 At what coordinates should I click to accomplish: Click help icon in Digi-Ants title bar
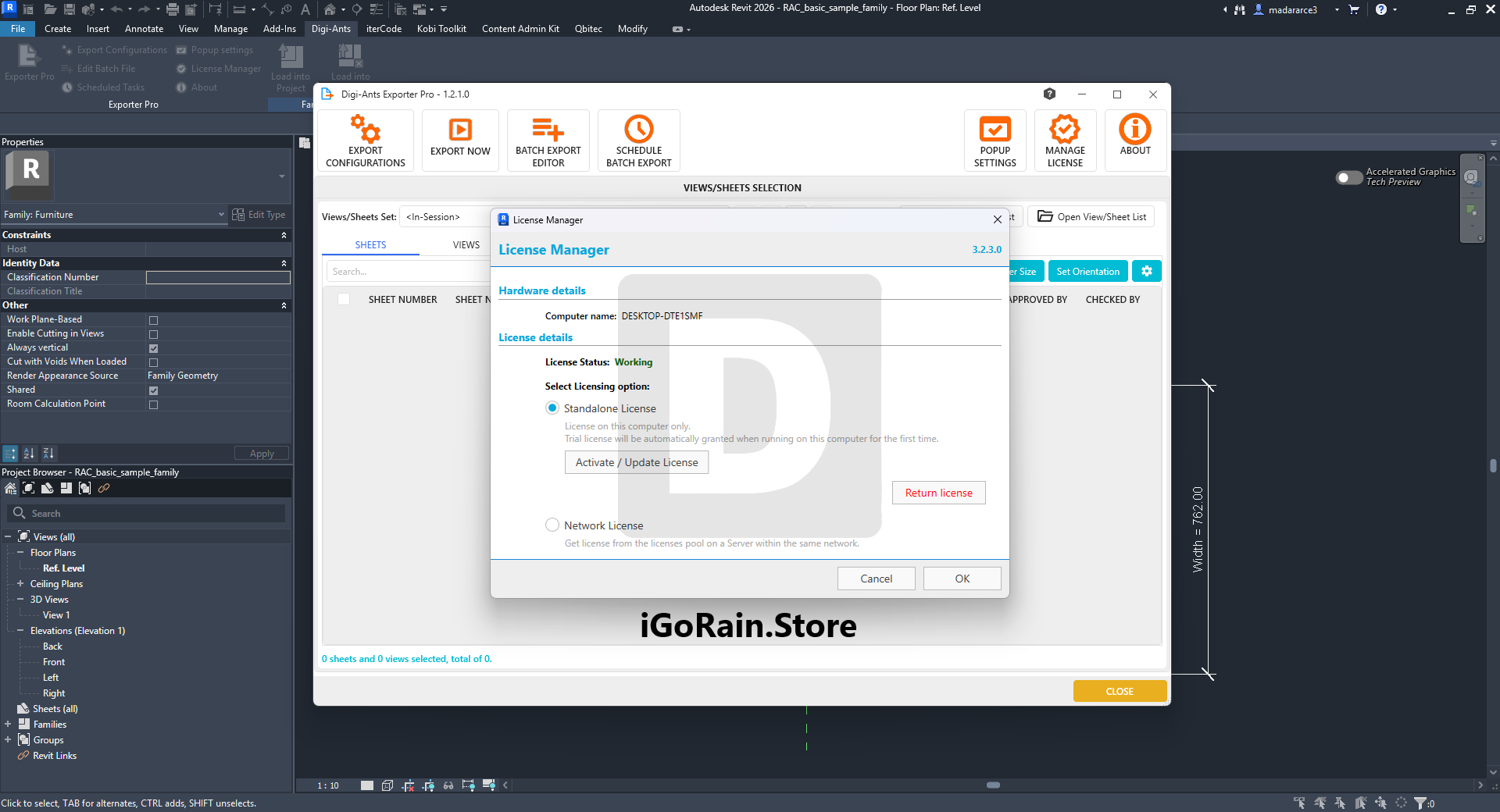click(1049, 94)
